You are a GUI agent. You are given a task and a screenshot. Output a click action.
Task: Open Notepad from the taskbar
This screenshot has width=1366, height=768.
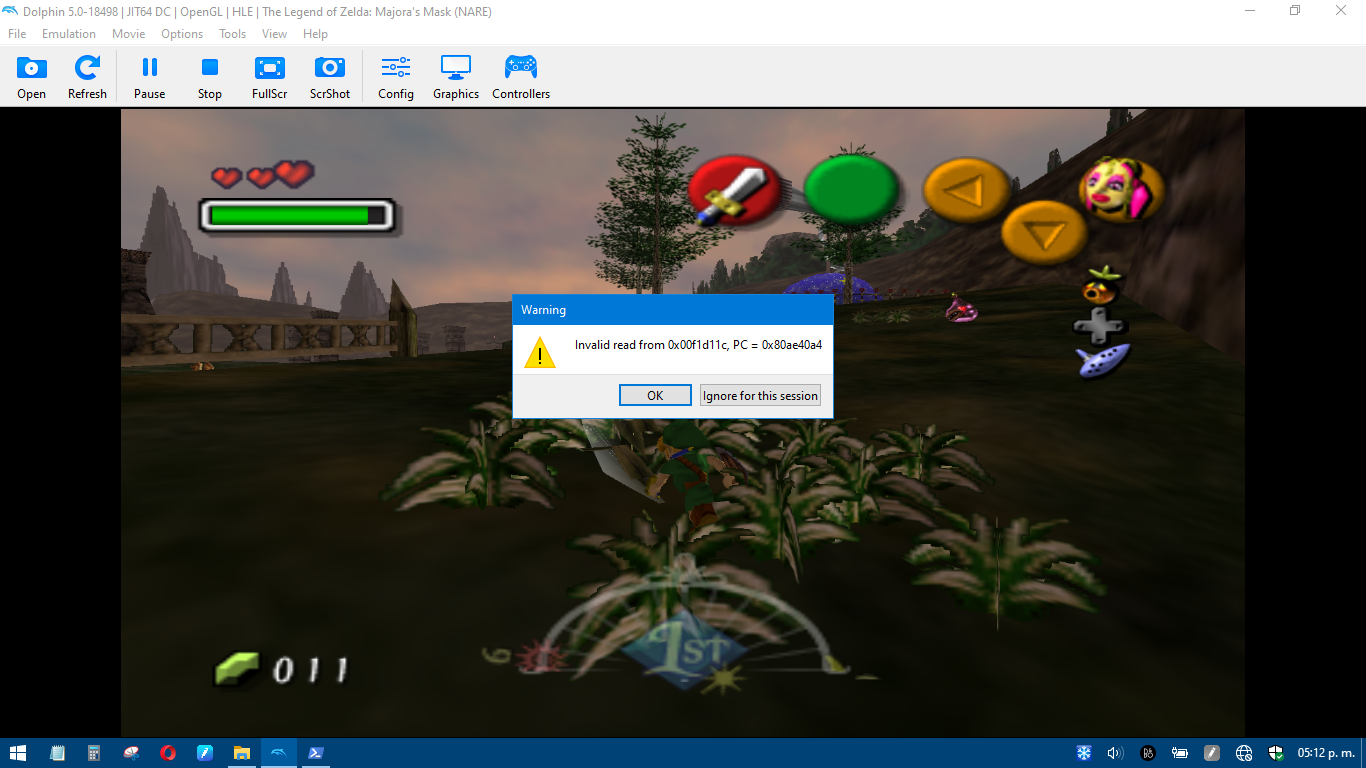(57, 753)
